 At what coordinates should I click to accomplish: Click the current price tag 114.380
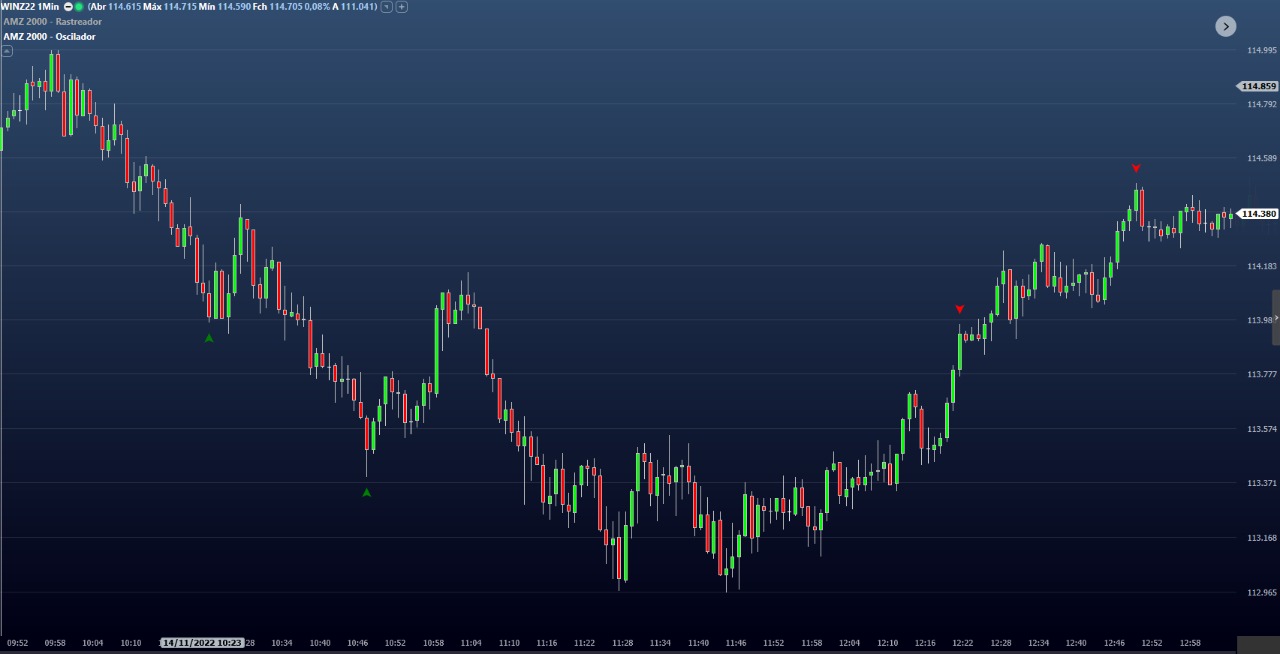tap(1258, 214)
